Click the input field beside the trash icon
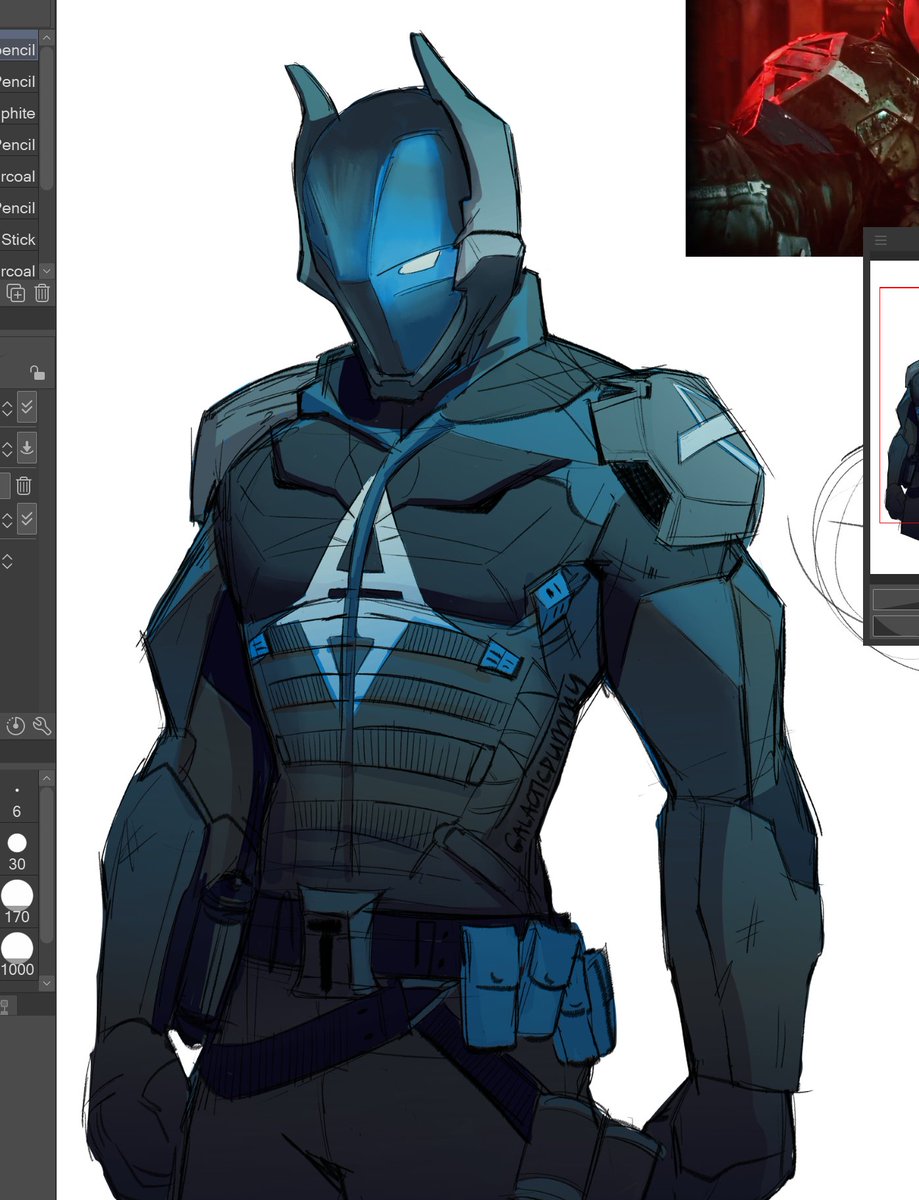 pos(5,486)
